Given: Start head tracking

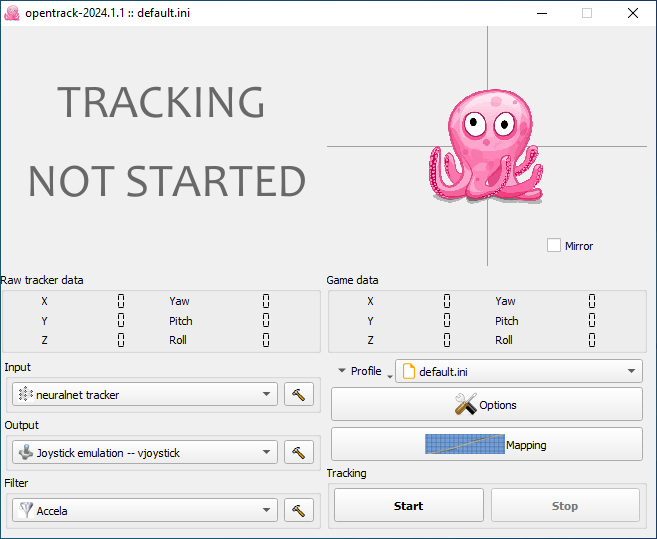Looking at the screenshot, I should point(409,505).
